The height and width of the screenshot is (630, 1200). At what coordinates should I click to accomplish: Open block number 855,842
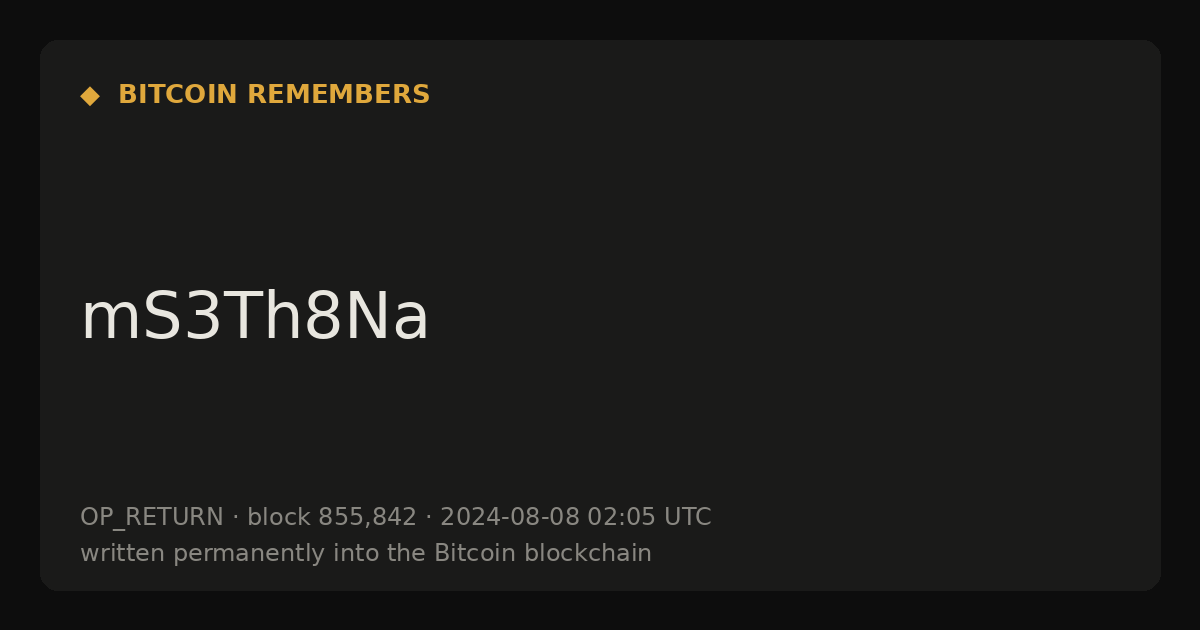tap(367, 517)
